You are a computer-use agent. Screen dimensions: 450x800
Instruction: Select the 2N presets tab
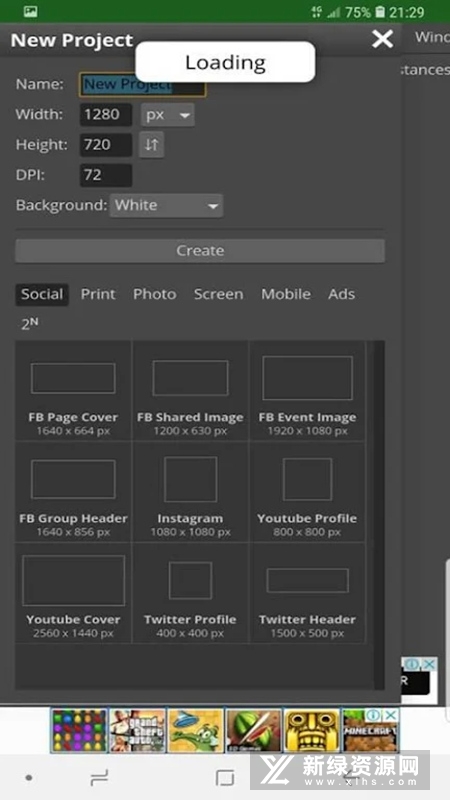pos(30,324)
